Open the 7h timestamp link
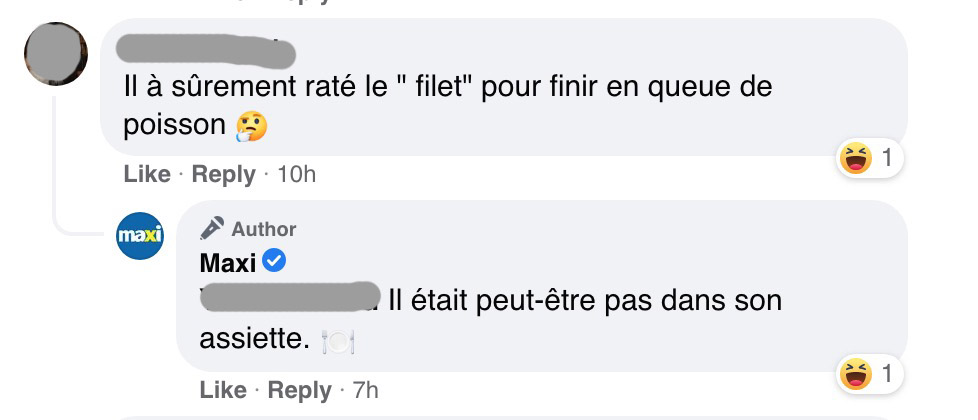The height and width of the screenshot is (420, 978). point(366,391)
